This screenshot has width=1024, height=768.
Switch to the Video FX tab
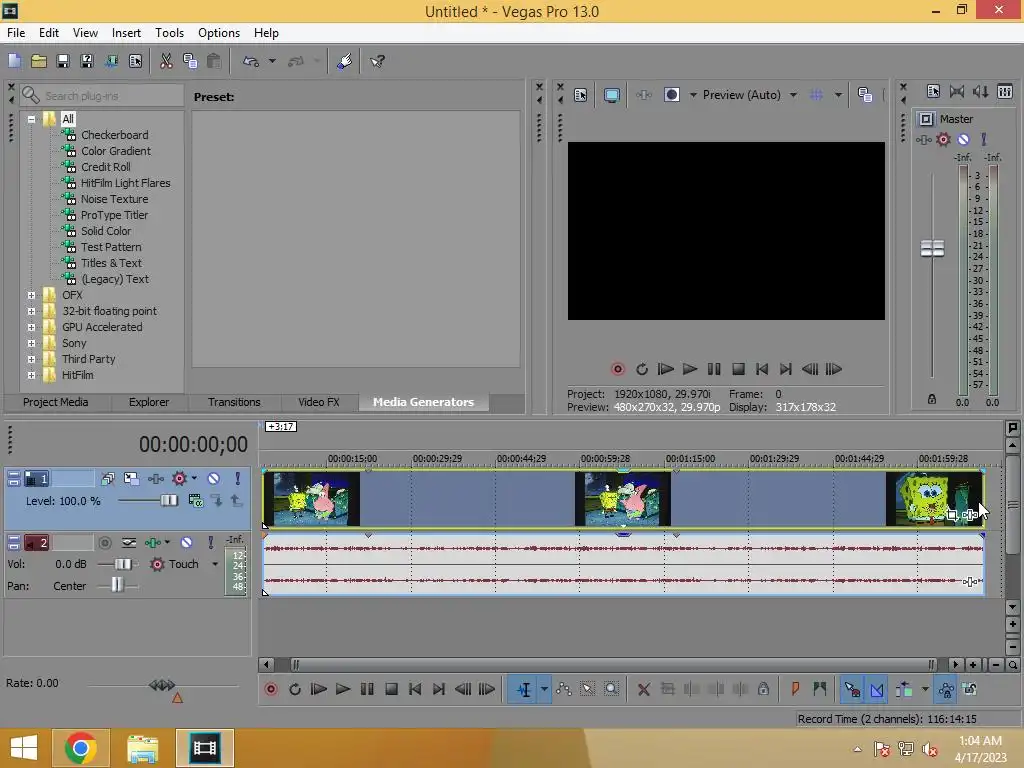click(319, 402)
